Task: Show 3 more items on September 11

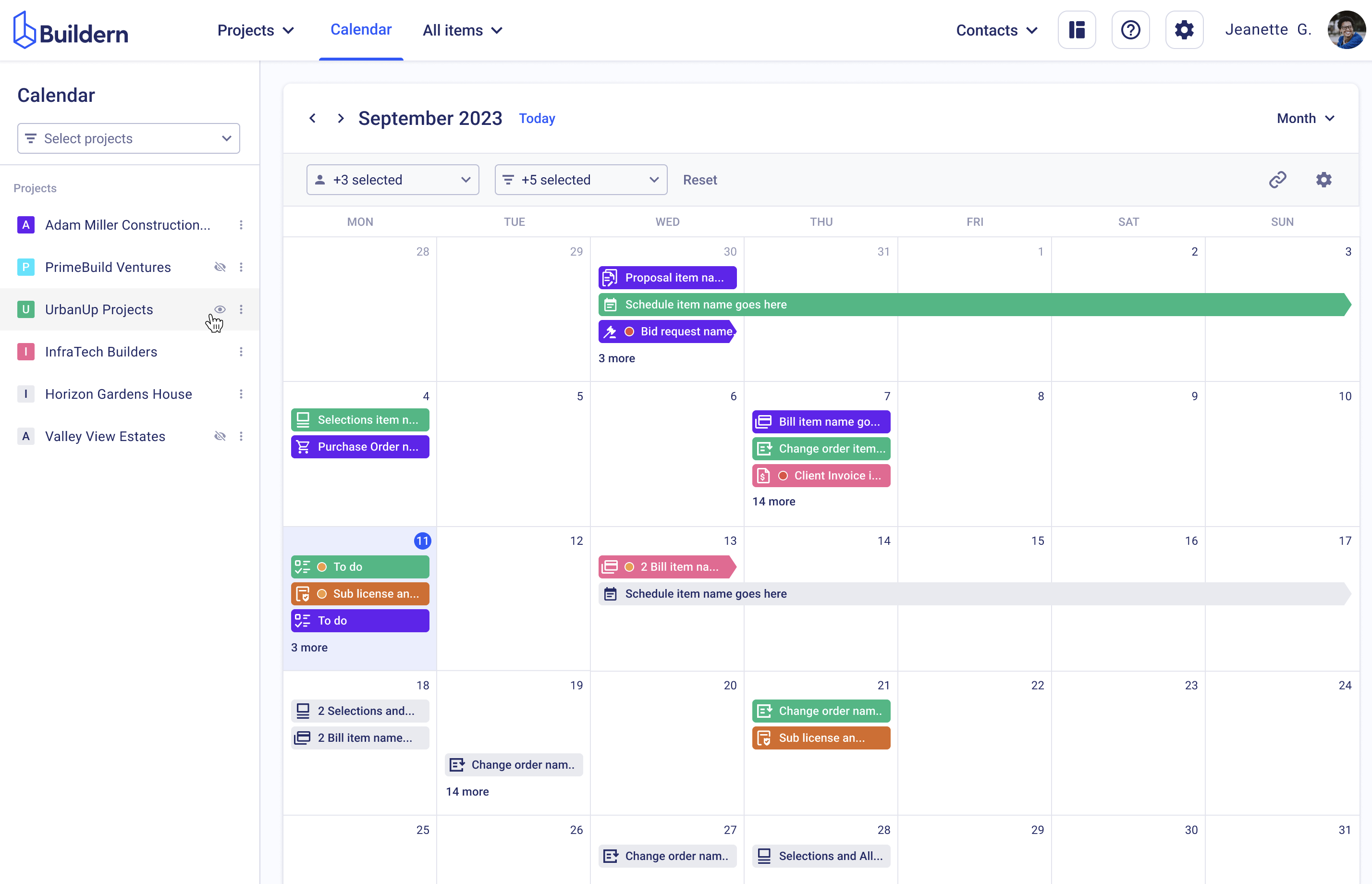Action: (309, 647)
